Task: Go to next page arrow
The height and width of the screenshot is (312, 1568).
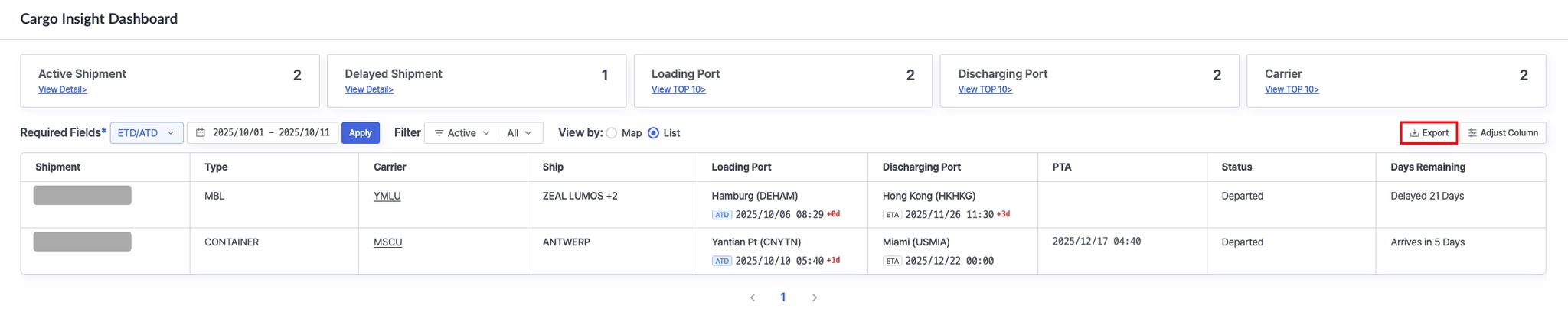Action: pos(814,297)
